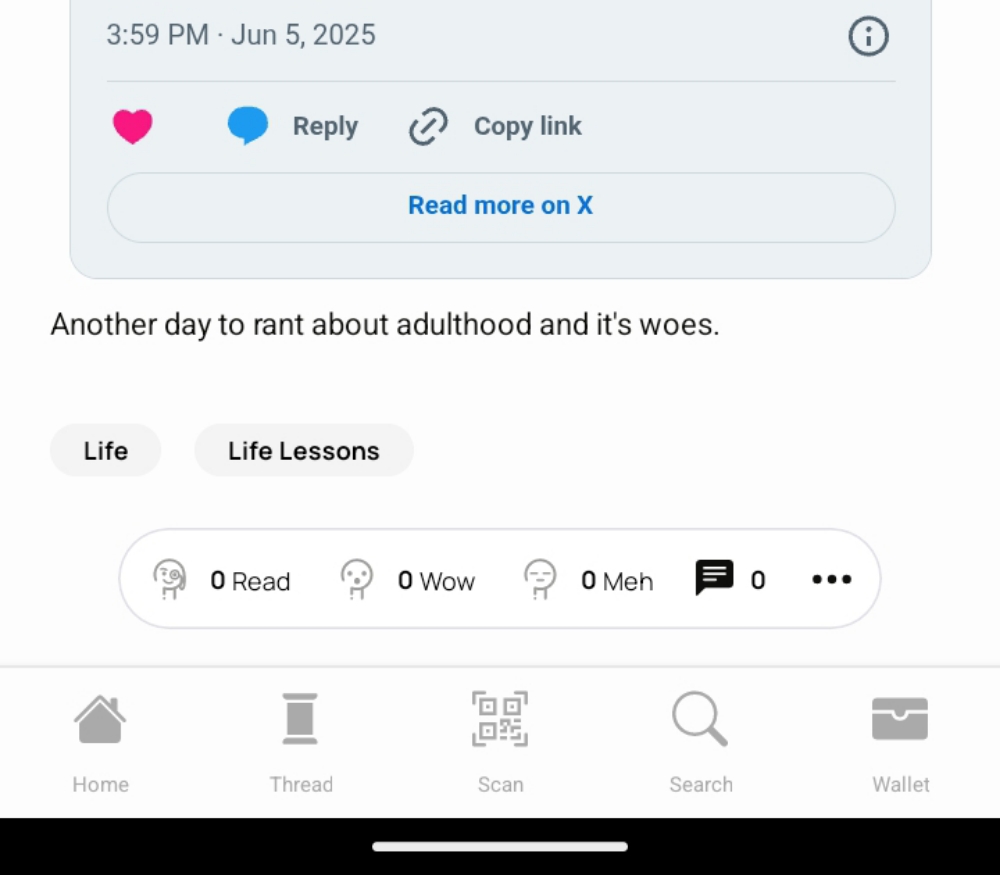Open the Search tab

point(700,742)
